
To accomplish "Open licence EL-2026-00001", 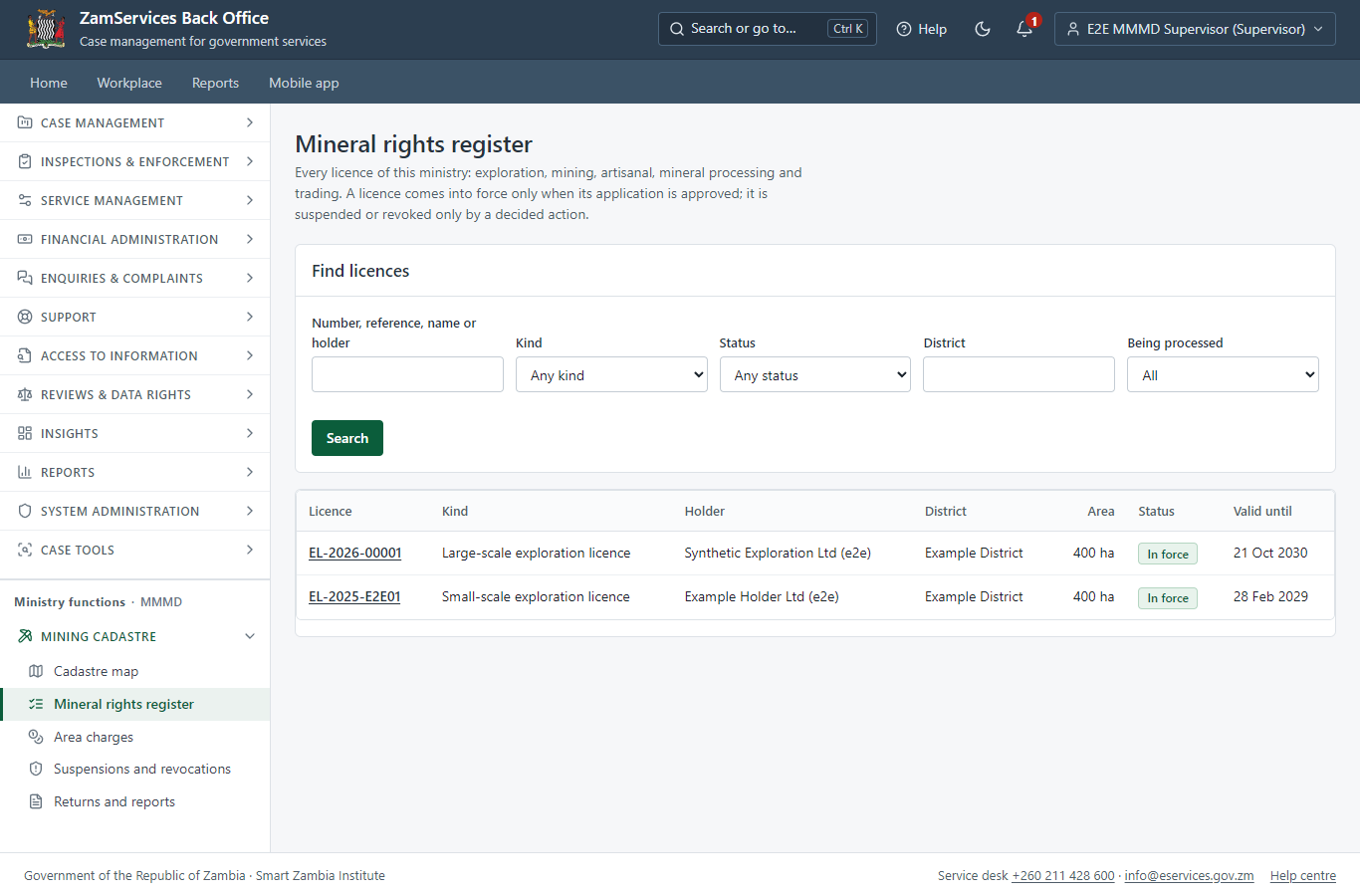I will [x=355, y=553].
